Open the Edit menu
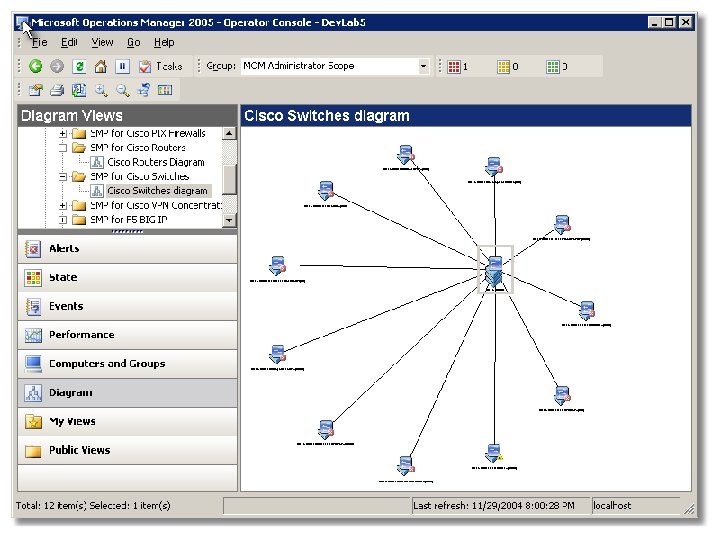Screen dimensions: 720x540 69,42
